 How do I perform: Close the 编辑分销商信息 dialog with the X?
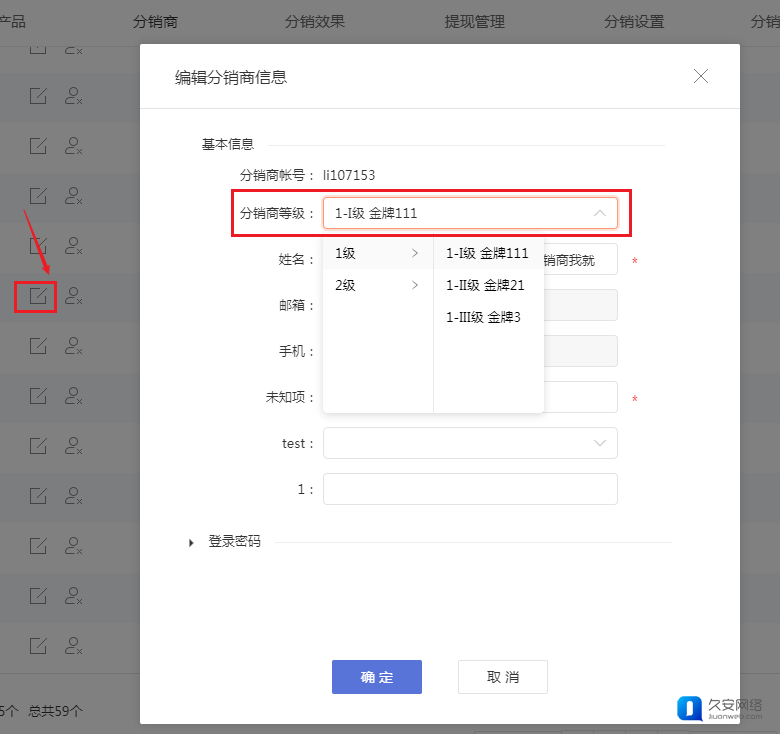click(x=700, y=76)
